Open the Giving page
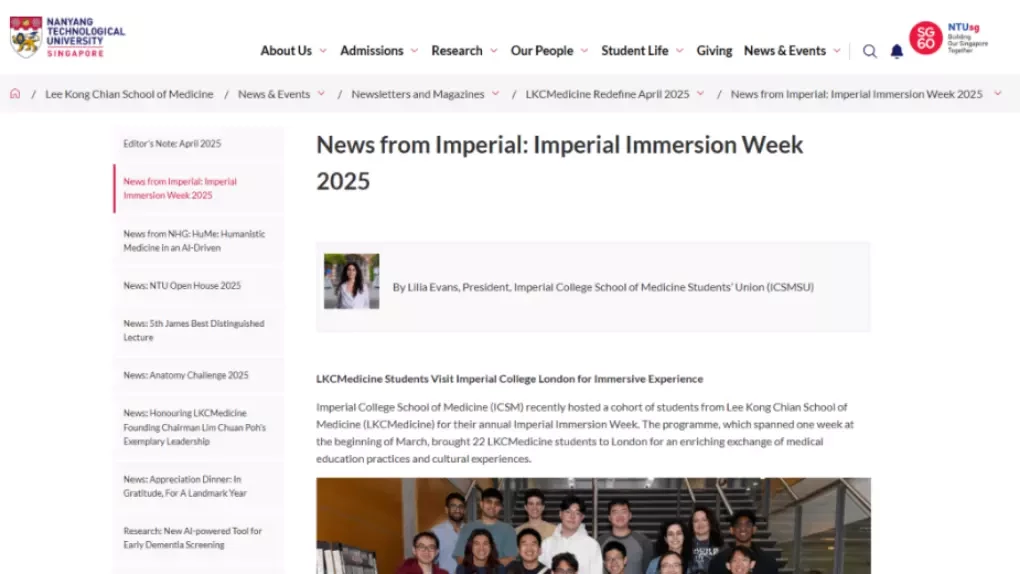1020x574 pixels. click(x=714, y=51)
